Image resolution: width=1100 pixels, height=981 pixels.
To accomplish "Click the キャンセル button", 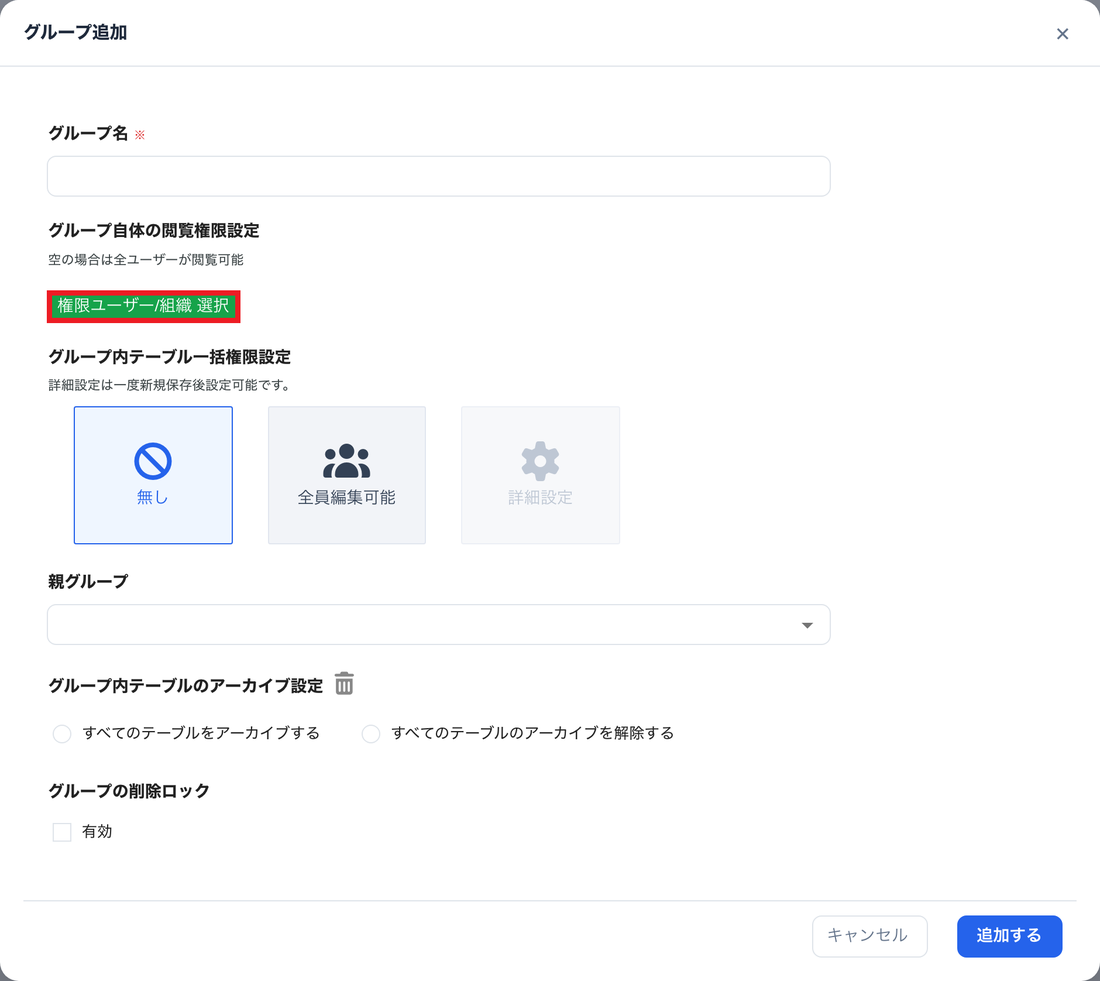I will click(x=869, y=936).
